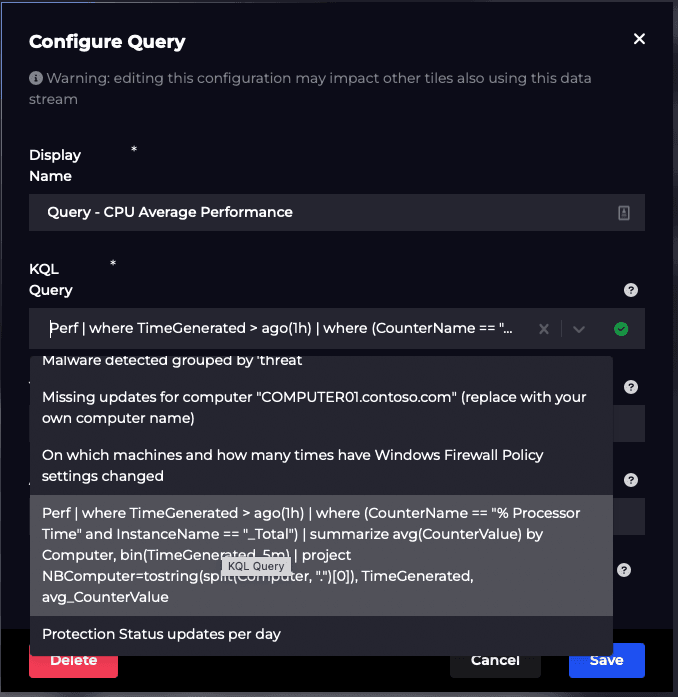Viewport: 678px width, 697px height.
Task: Click the Display Name text field
Action: click(320, 212)
